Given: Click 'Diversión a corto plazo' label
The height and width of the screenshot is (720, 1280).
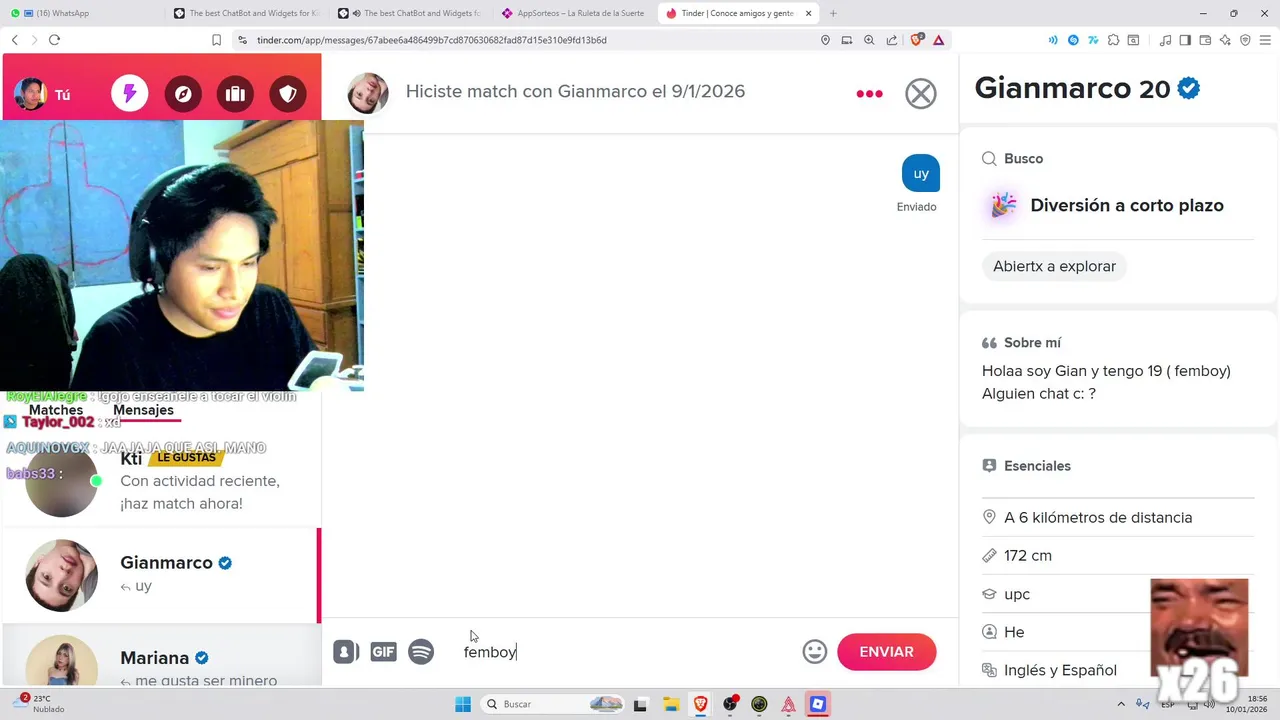Looking at the screenshot, I should [x=1127, y=205].
